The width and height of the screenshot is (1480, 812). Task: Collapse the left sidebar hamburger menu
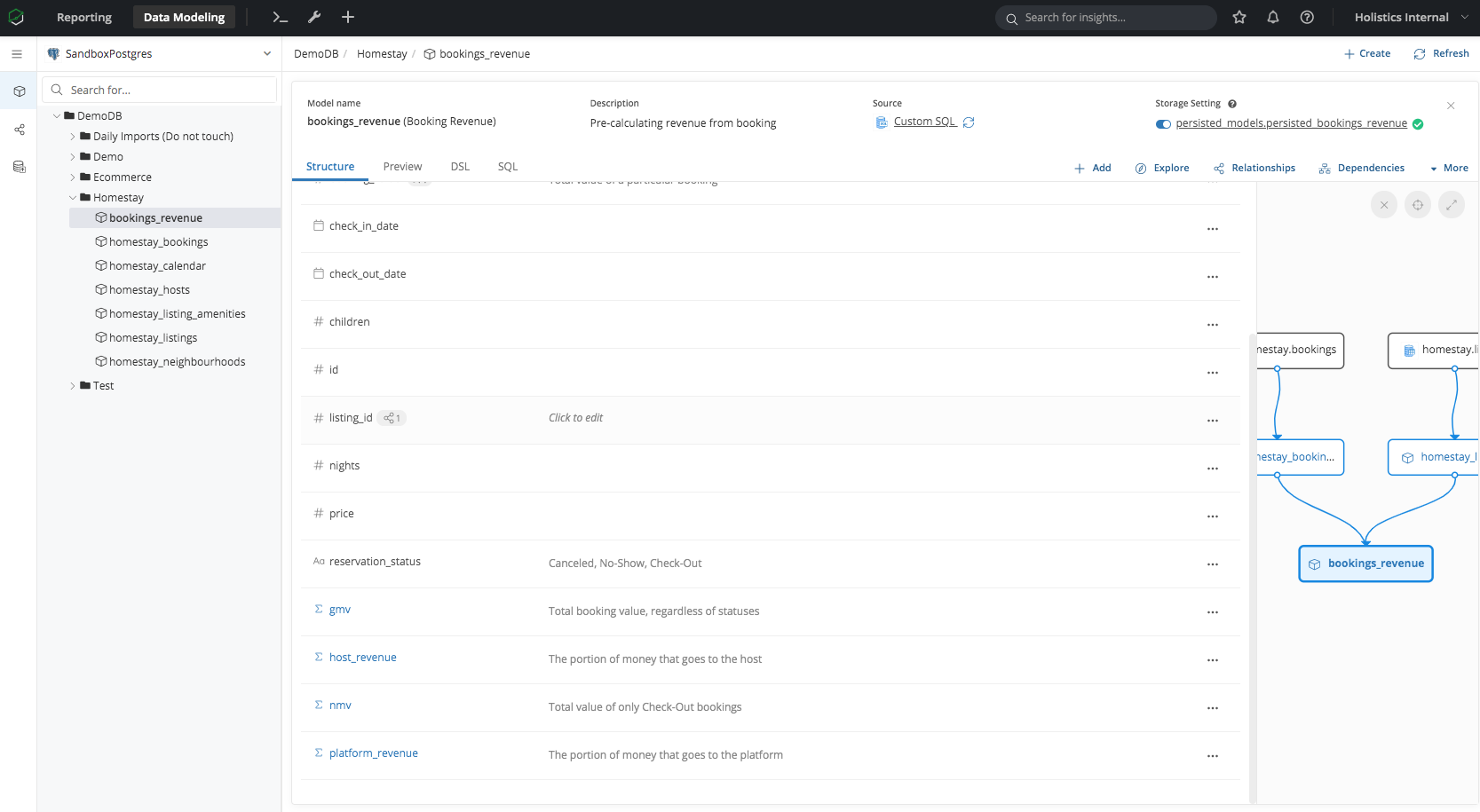tap(17, 54)
